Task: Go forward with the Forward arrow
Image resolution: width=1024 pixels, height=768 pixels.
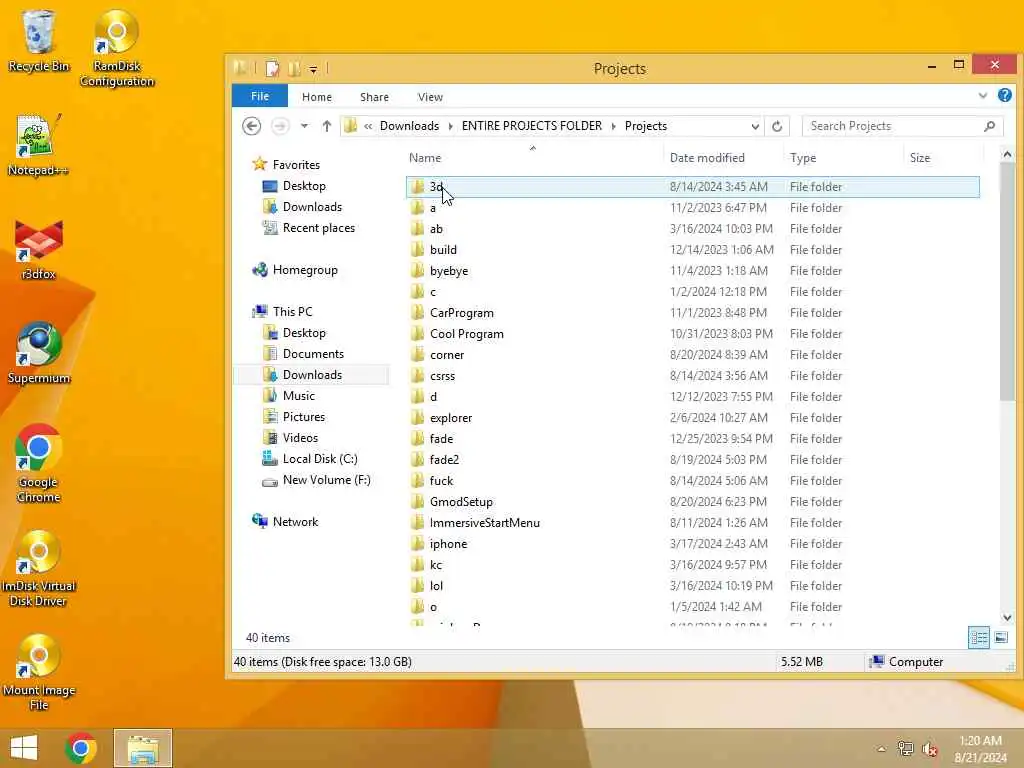Action: point(280,125)
